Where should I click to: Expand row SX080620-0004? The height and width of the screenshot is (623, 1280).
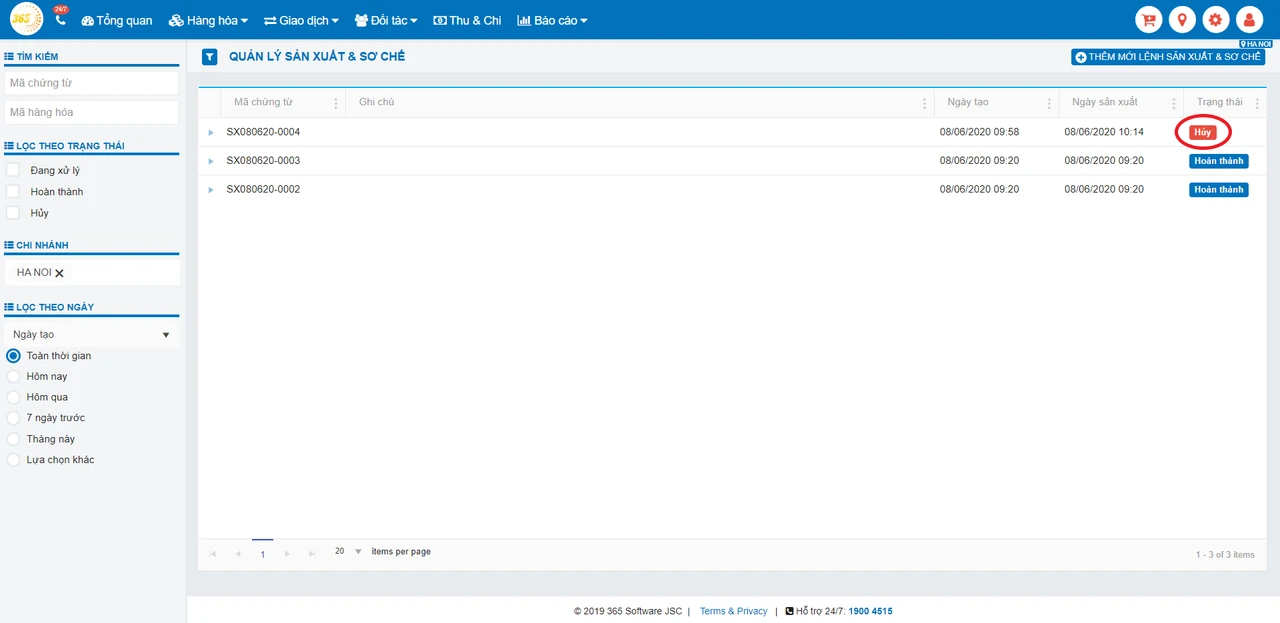click(x=211, y=132)
